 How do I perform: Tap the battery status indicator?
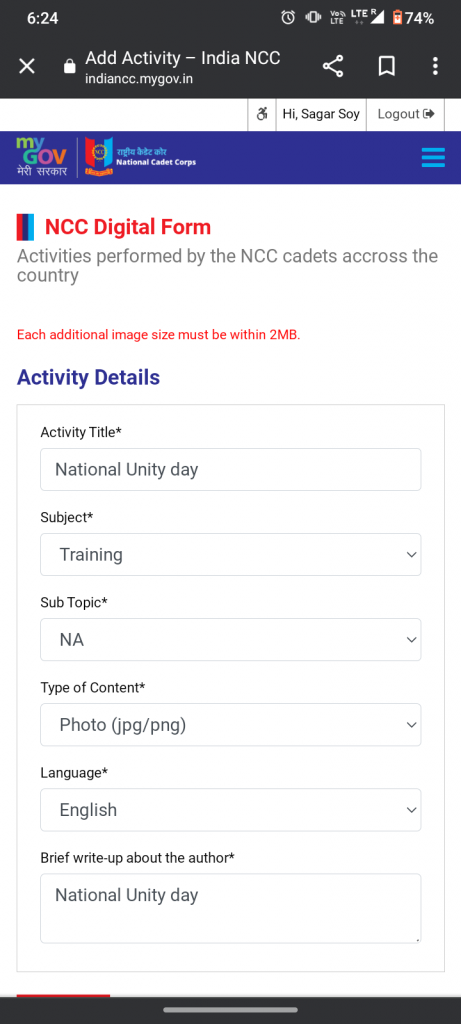(413, 18)
